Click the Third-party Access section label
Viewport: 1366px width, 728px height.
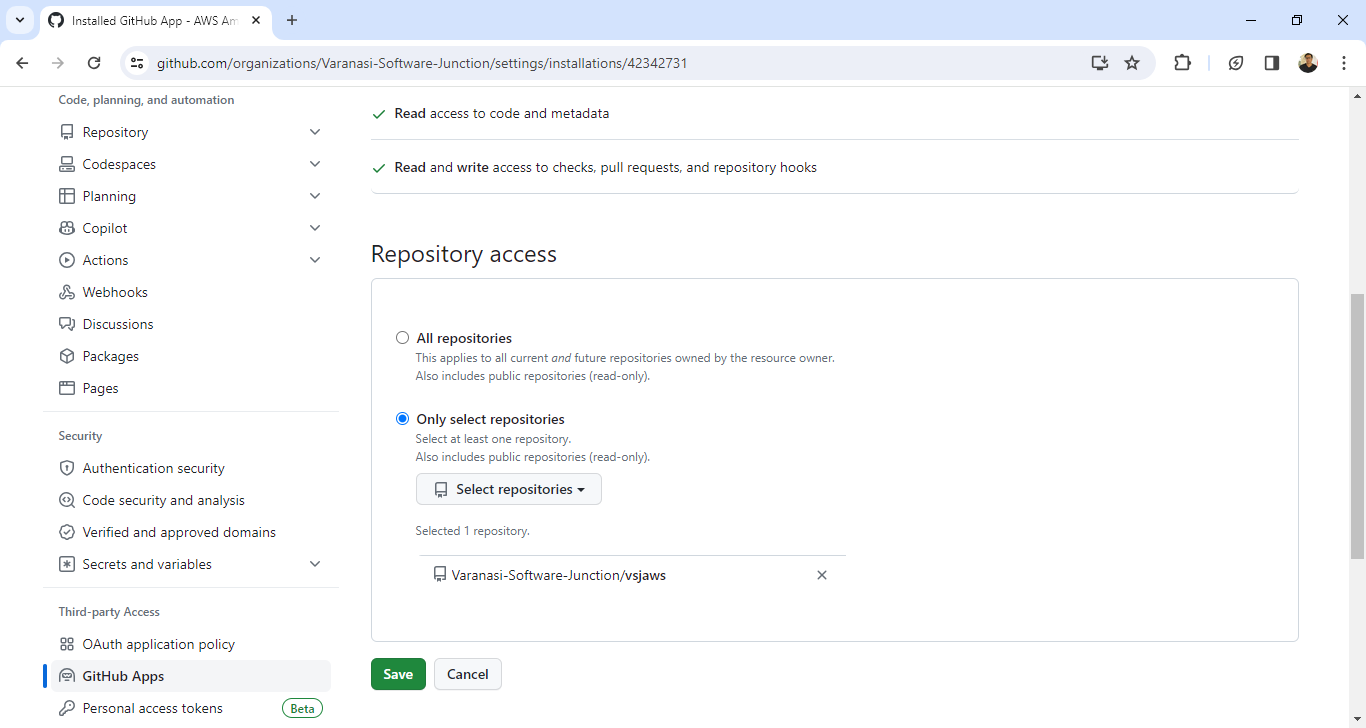[x=109, y=612]
